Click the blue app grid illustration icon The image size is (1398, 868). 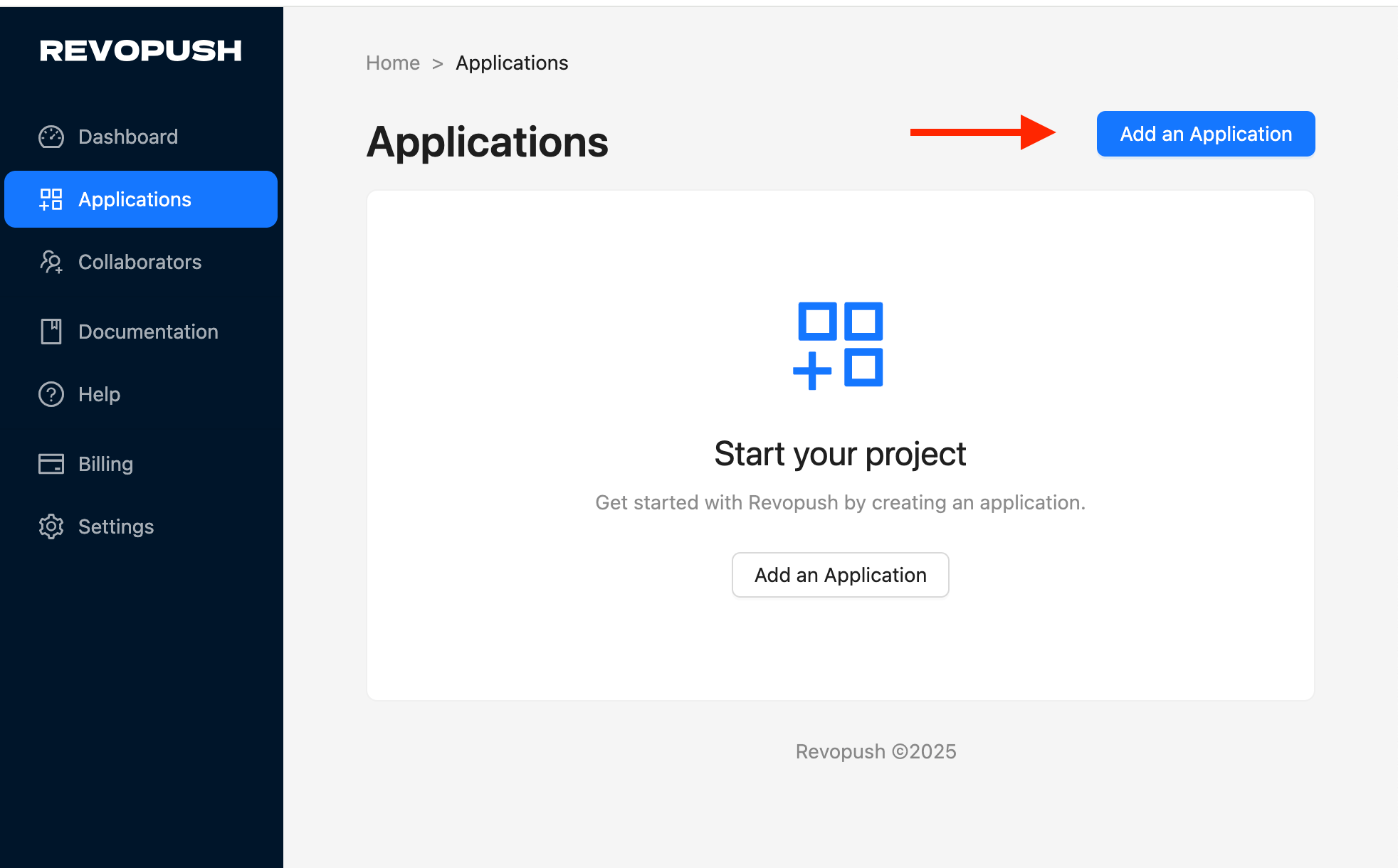coord(839,344)
